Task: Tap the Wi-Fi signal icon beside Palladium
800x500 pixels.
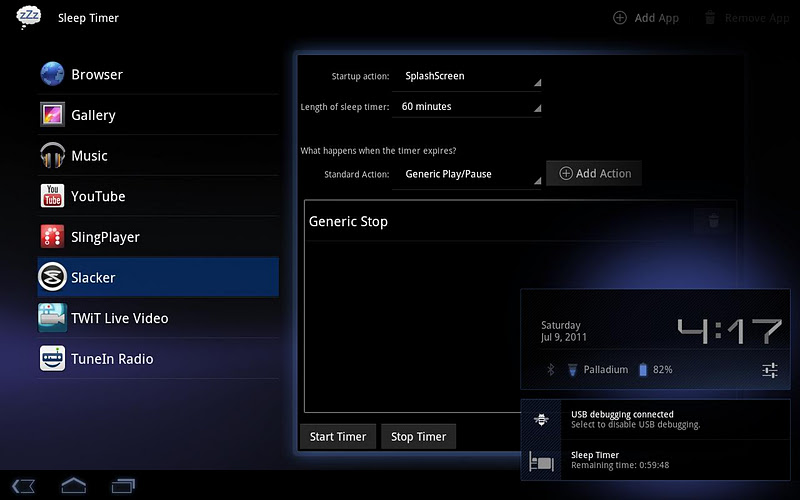Action: [x=572, y=369]
